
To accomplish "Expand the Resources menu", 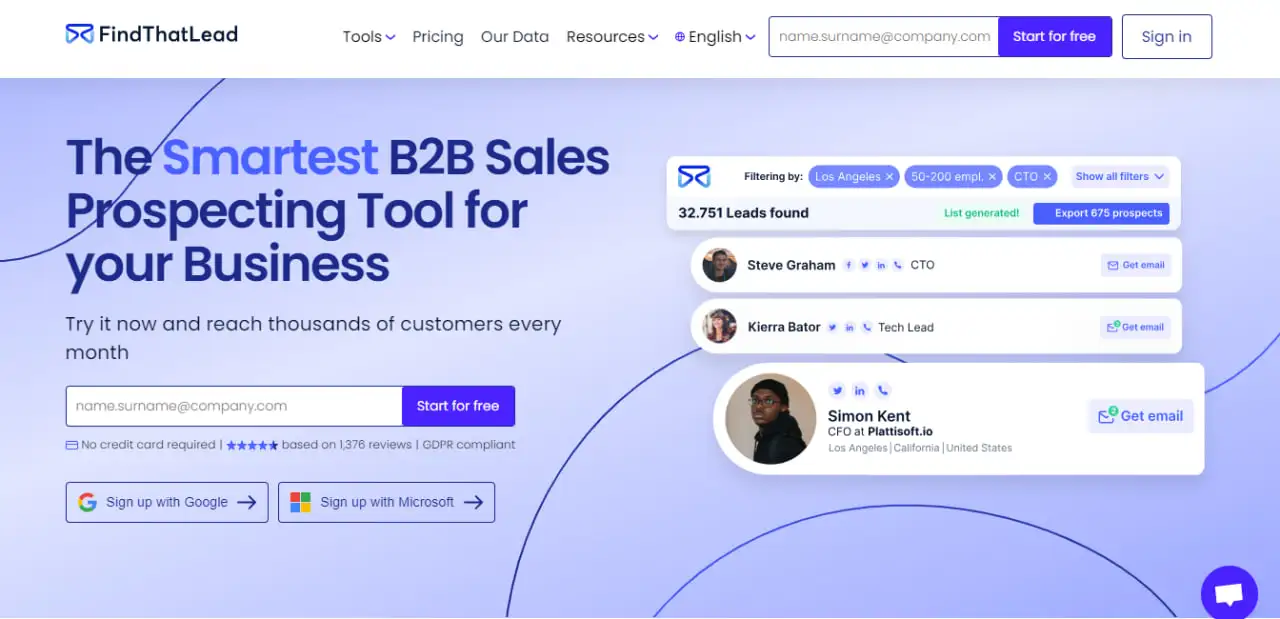I will tap(612, 37).
